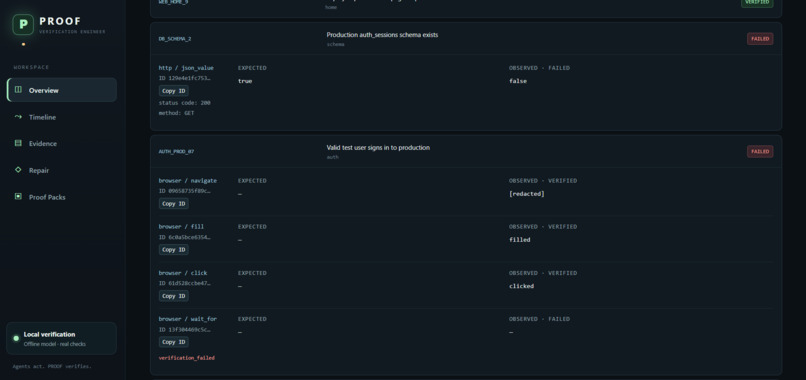Click the WORKSPACE sidebar heading
This screenshot has height=380, width=806.
31,67
